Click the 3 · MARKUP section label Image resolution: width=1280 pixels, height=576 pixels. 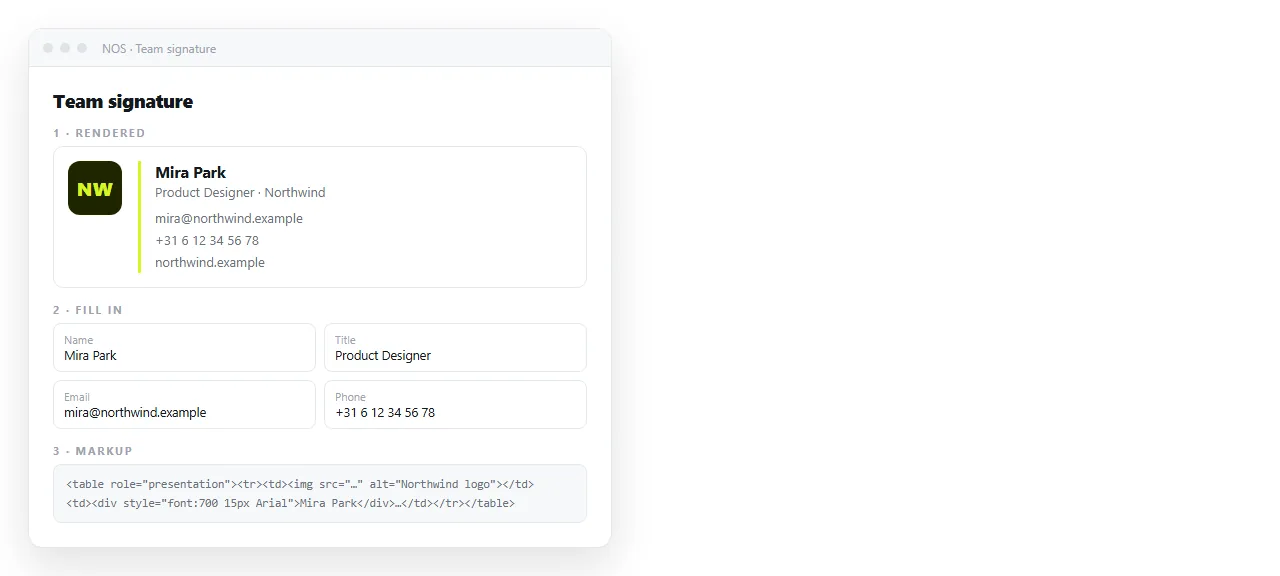pyautogui.click(x=93, y=451)
